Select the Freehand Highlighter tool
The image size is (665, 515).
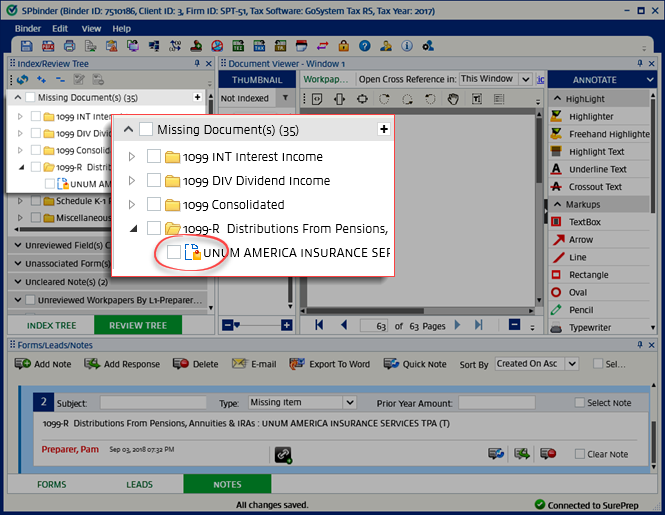[600, 134]
